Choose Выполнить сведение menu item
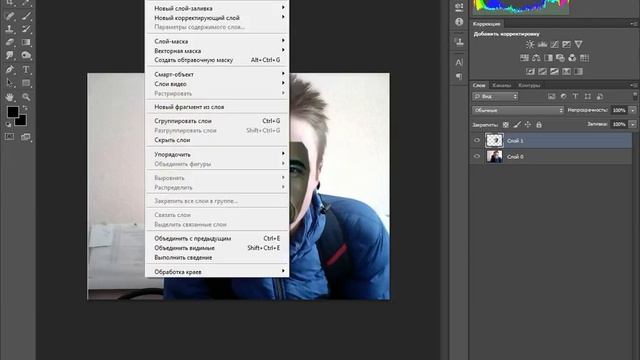 (217, 258)
